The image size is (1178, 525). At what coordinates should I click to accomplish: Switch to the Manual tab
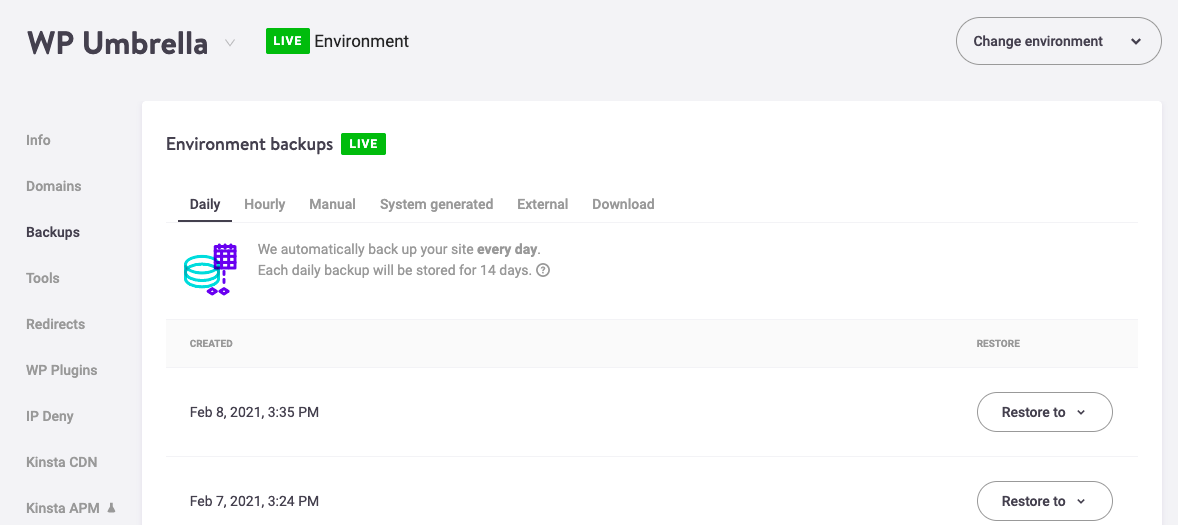coord(333,204)
